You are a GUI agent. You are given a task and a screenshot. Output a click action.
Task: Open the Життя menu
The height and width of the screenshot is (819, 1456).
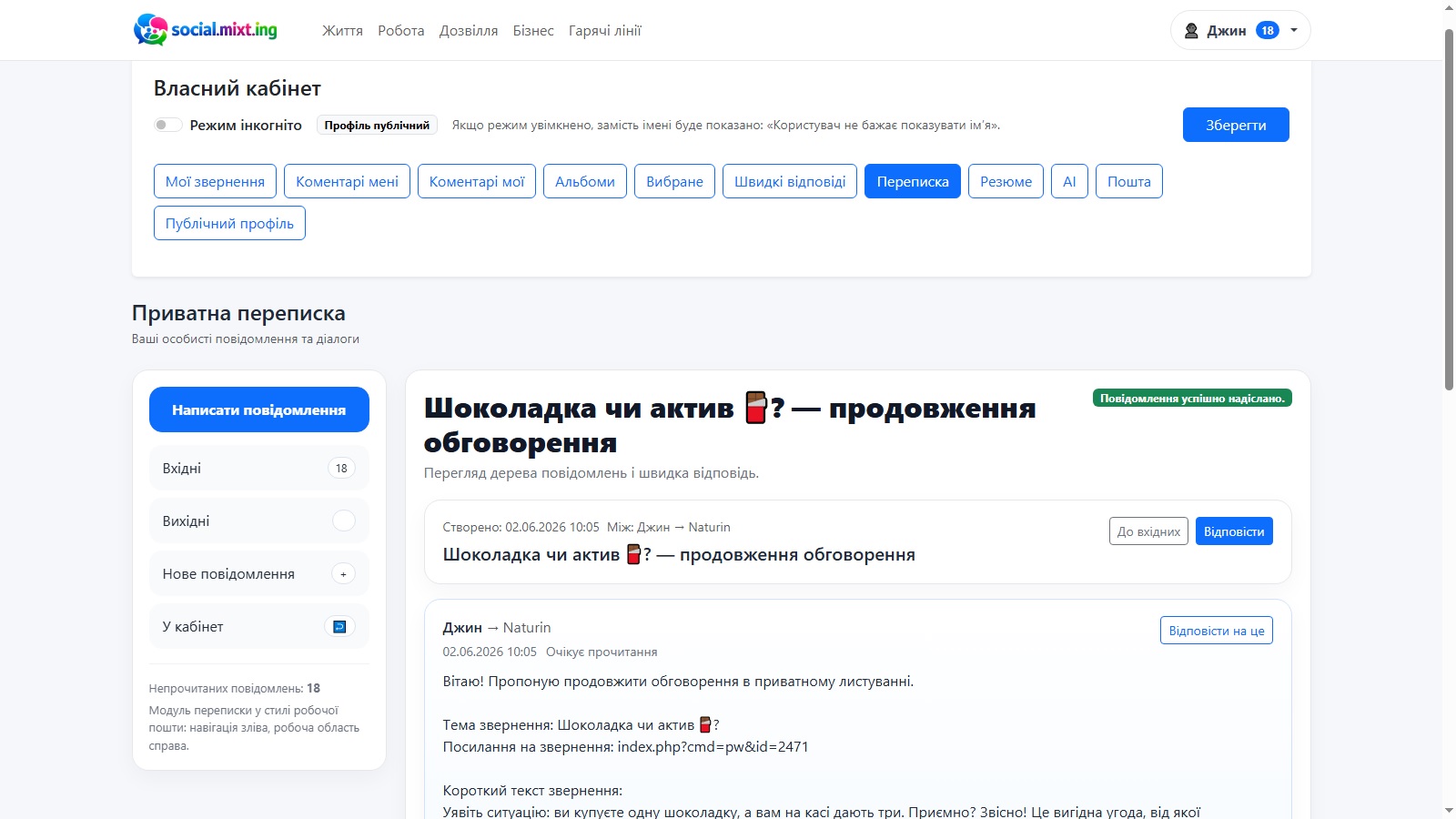(x=342, y=30)
